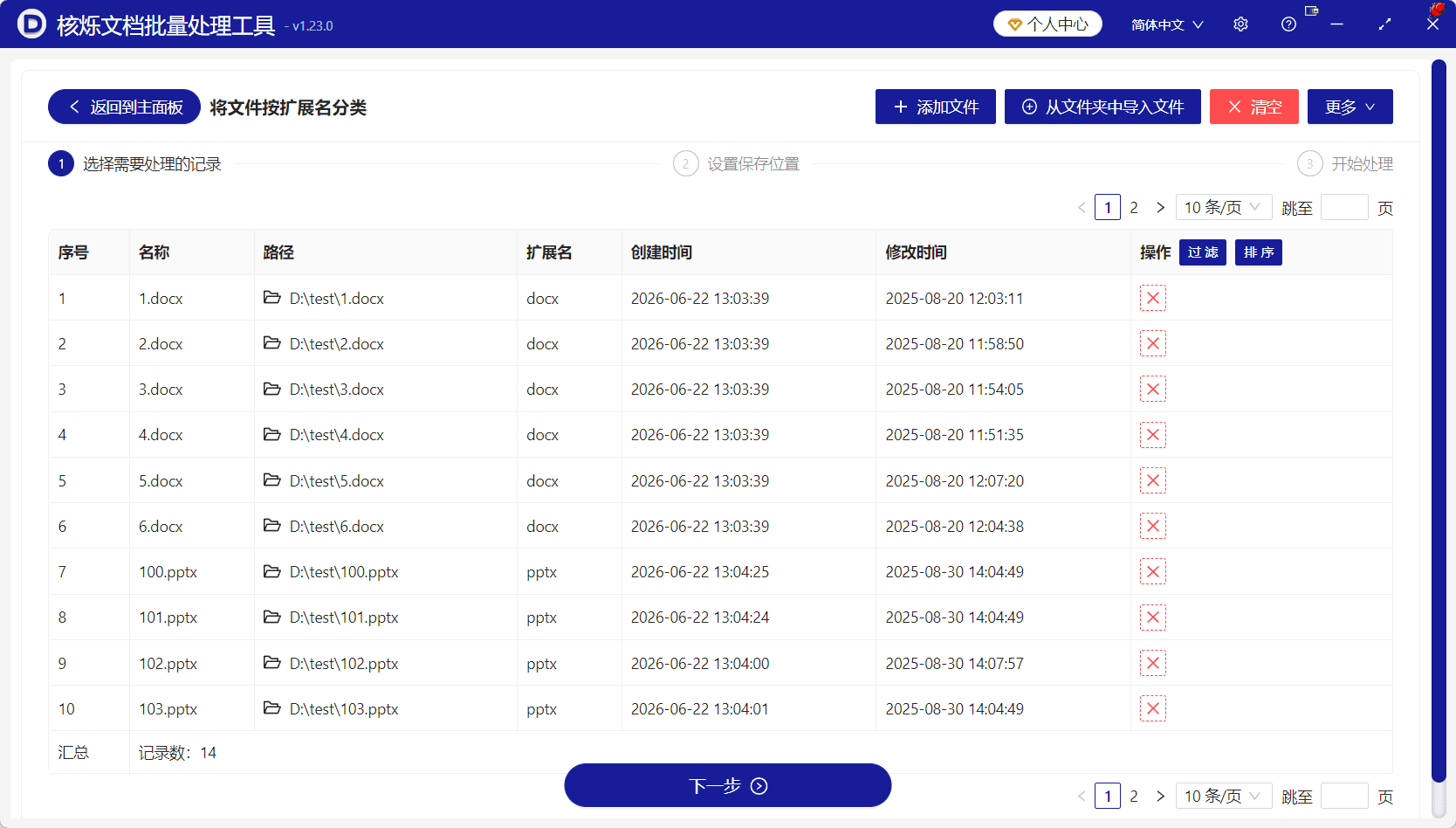Open folder icon for D:\test\2.docx
Image resolution: width=1456 pixels, height=828 pixels.
point(272,343)
